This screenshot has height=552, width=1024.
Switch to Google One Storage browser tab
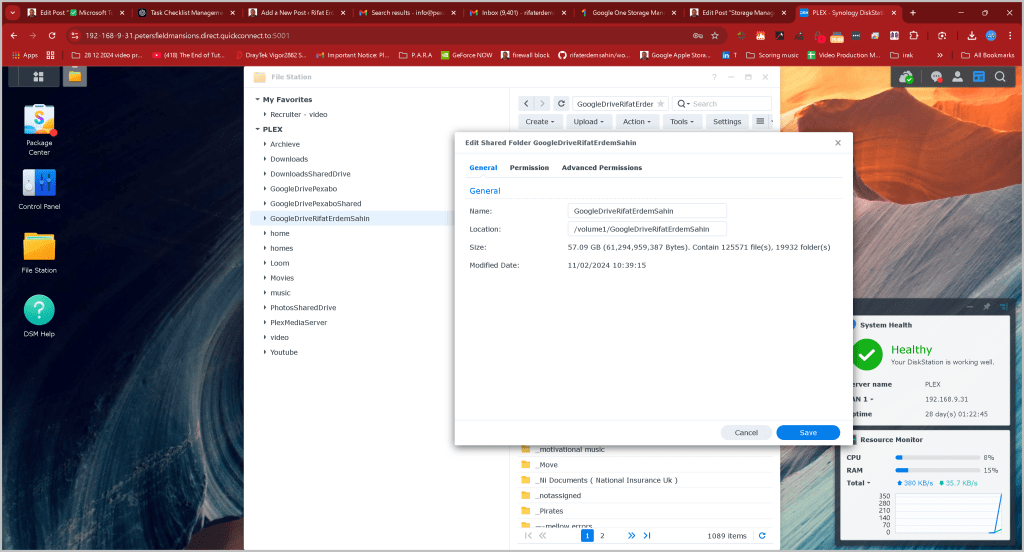click(628, 12)
